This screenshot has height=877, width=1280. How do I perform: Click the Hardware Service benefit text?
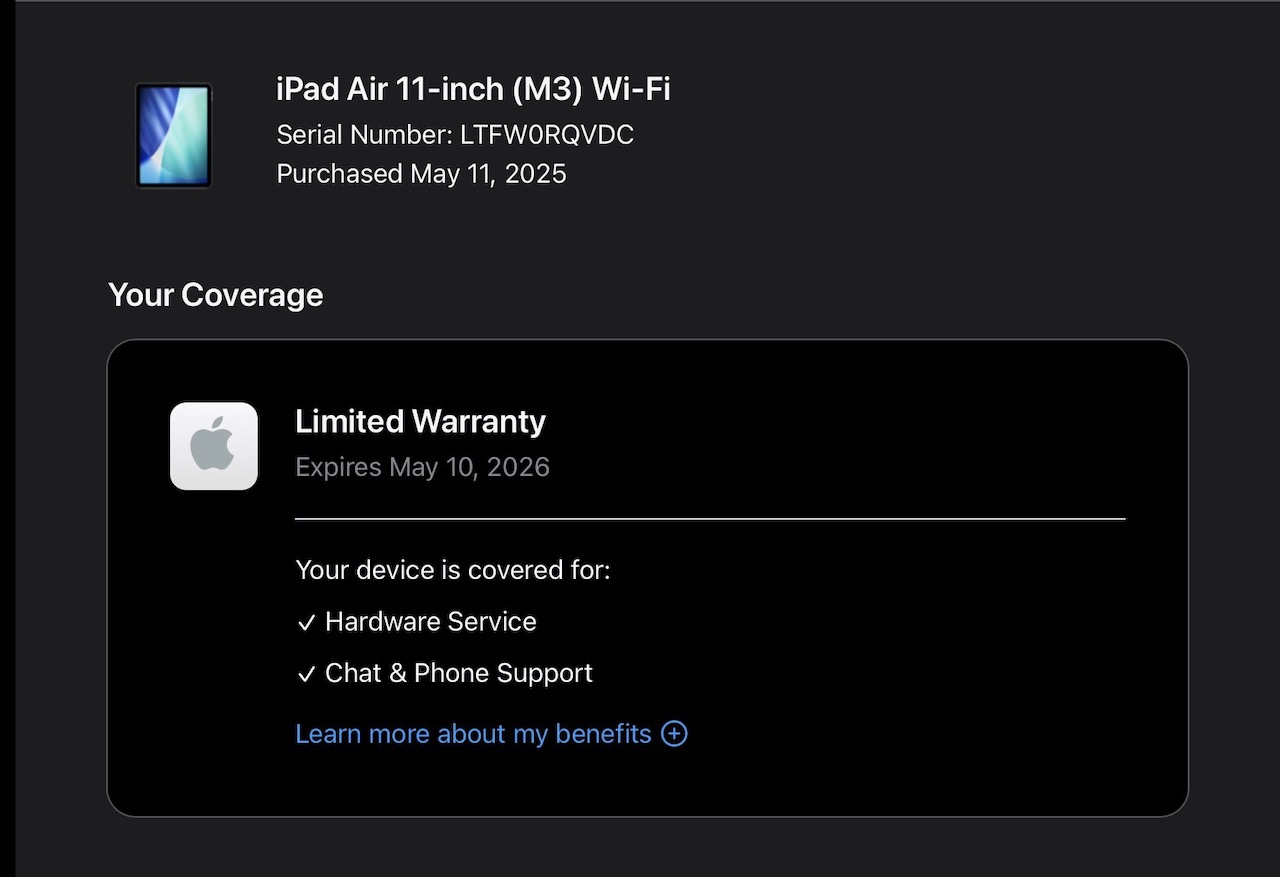pos(430,622)
